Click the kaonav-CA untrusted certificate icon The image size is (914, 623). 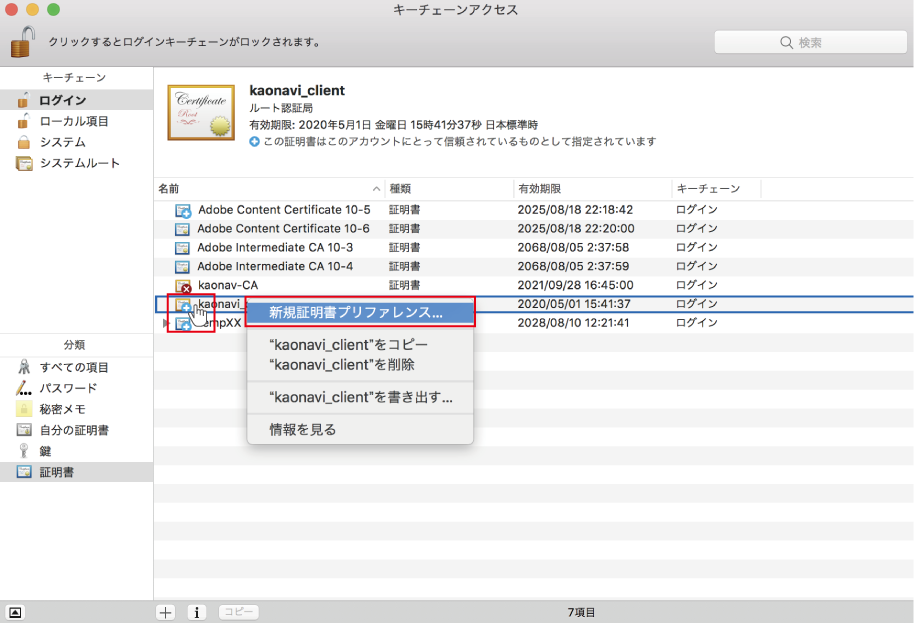[184, 286]
